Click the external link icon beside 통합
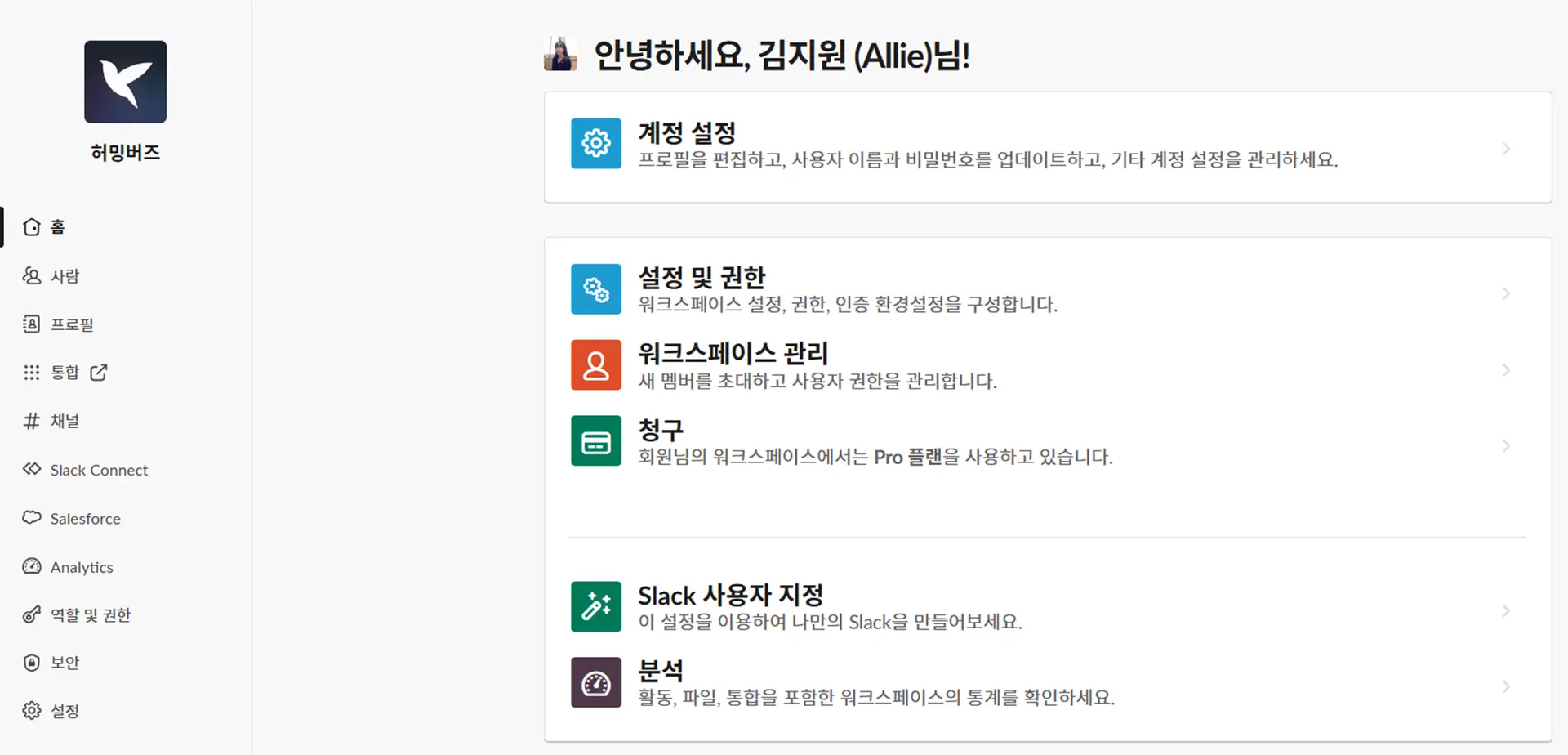Image resolution: width=1568 pixels, height=755 pixels. point(99,373)
